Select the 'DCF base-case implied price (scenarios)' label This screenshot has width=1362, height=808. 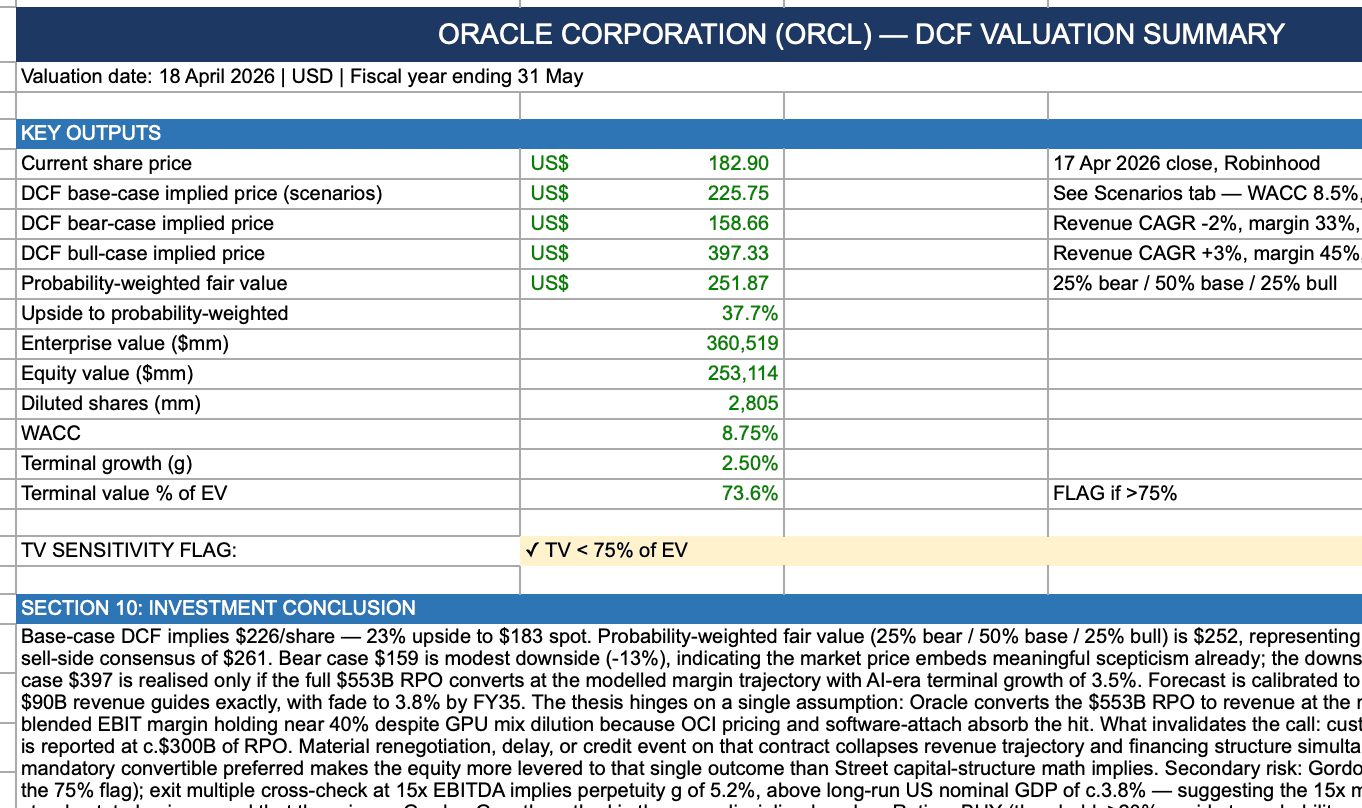[202, 193]
